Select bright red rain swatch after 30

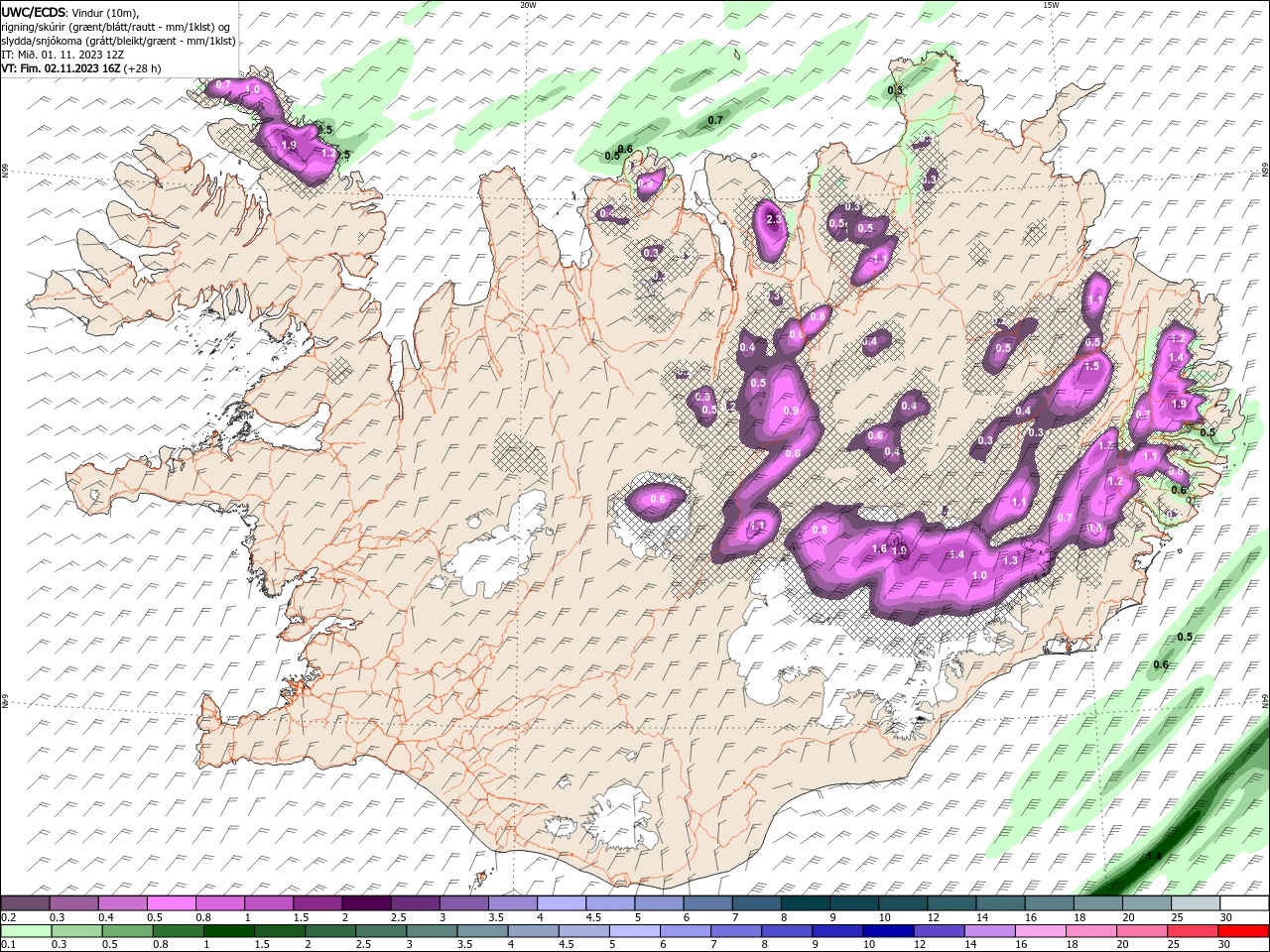point(1244,931)
